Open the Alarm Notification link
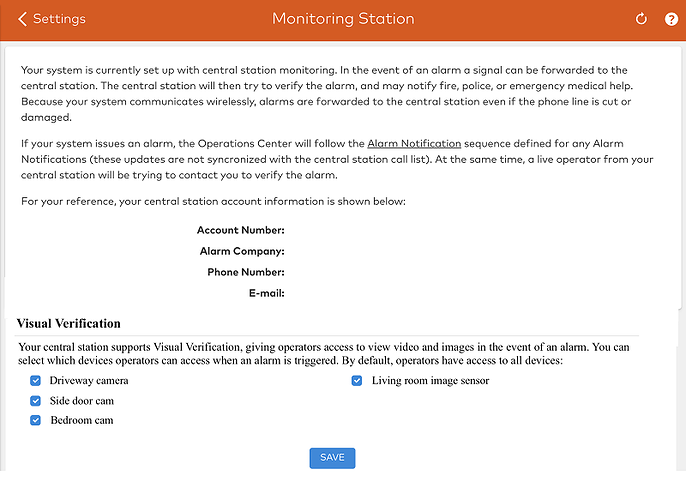686x500 pixels. (414, 145)
